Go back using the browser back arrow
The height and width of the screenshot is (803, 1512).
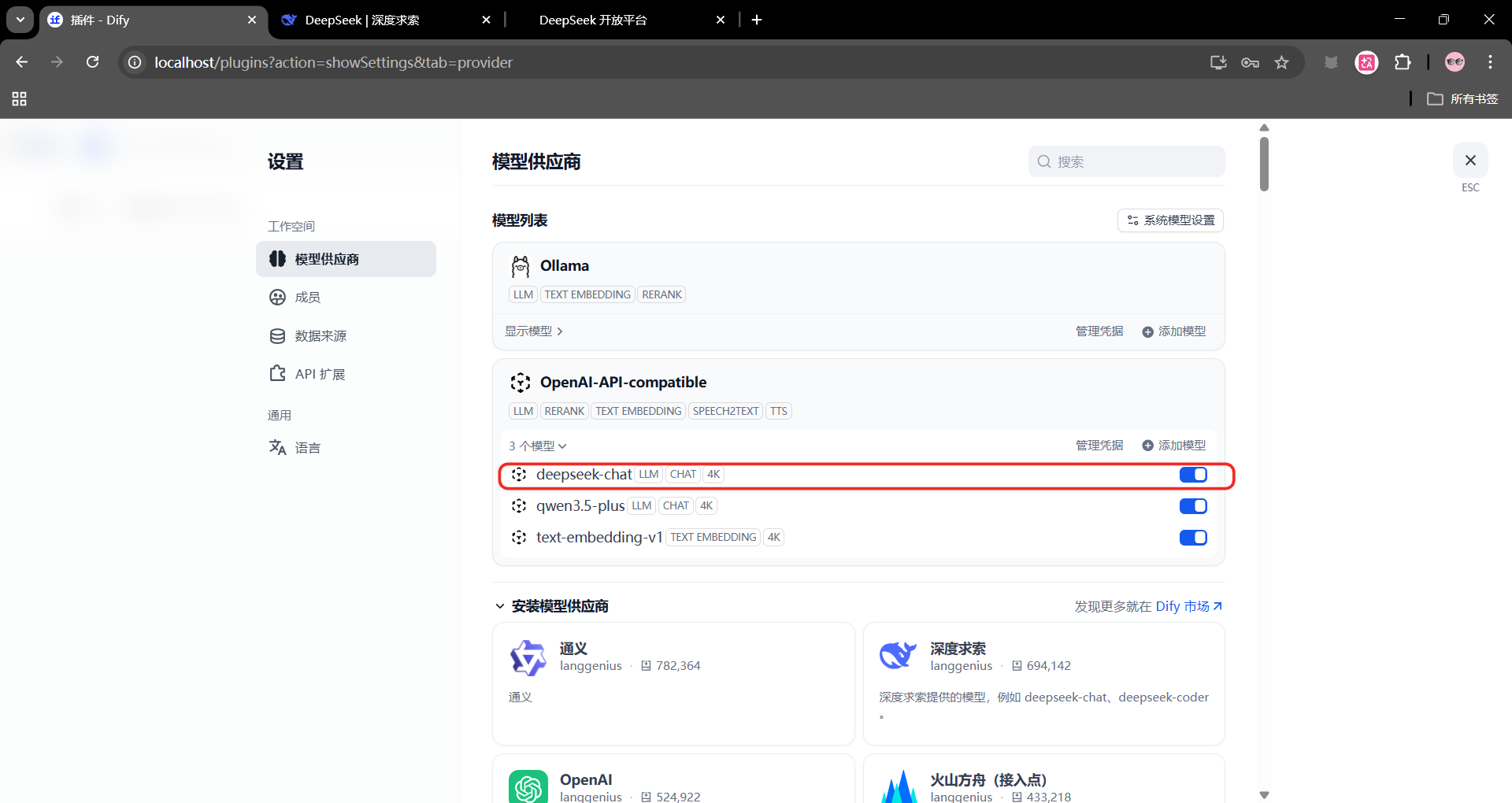pos(22,62)
